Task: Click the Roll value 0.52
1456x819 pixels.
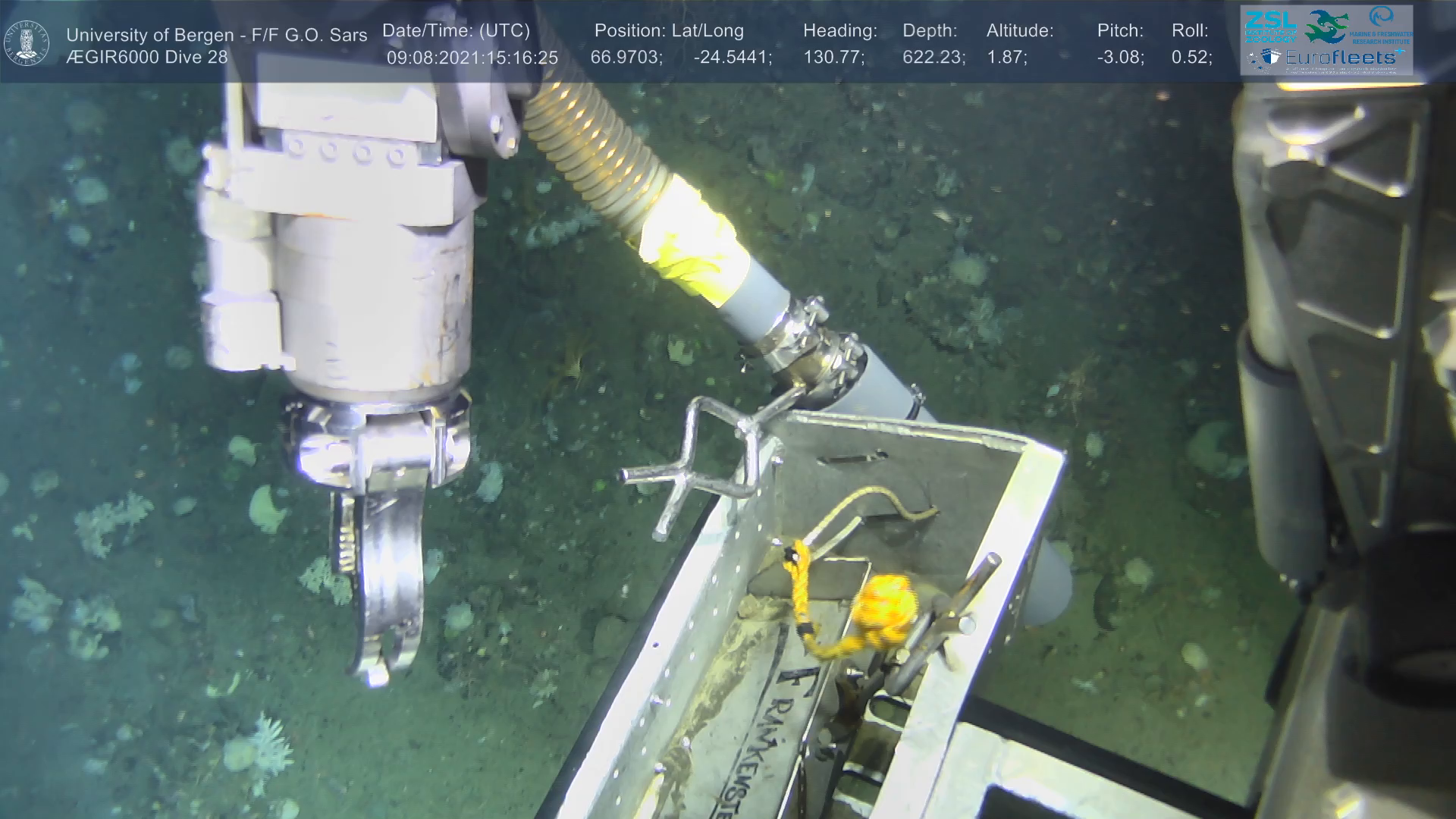Action: pyautogui.click(x=1191, y=58)
